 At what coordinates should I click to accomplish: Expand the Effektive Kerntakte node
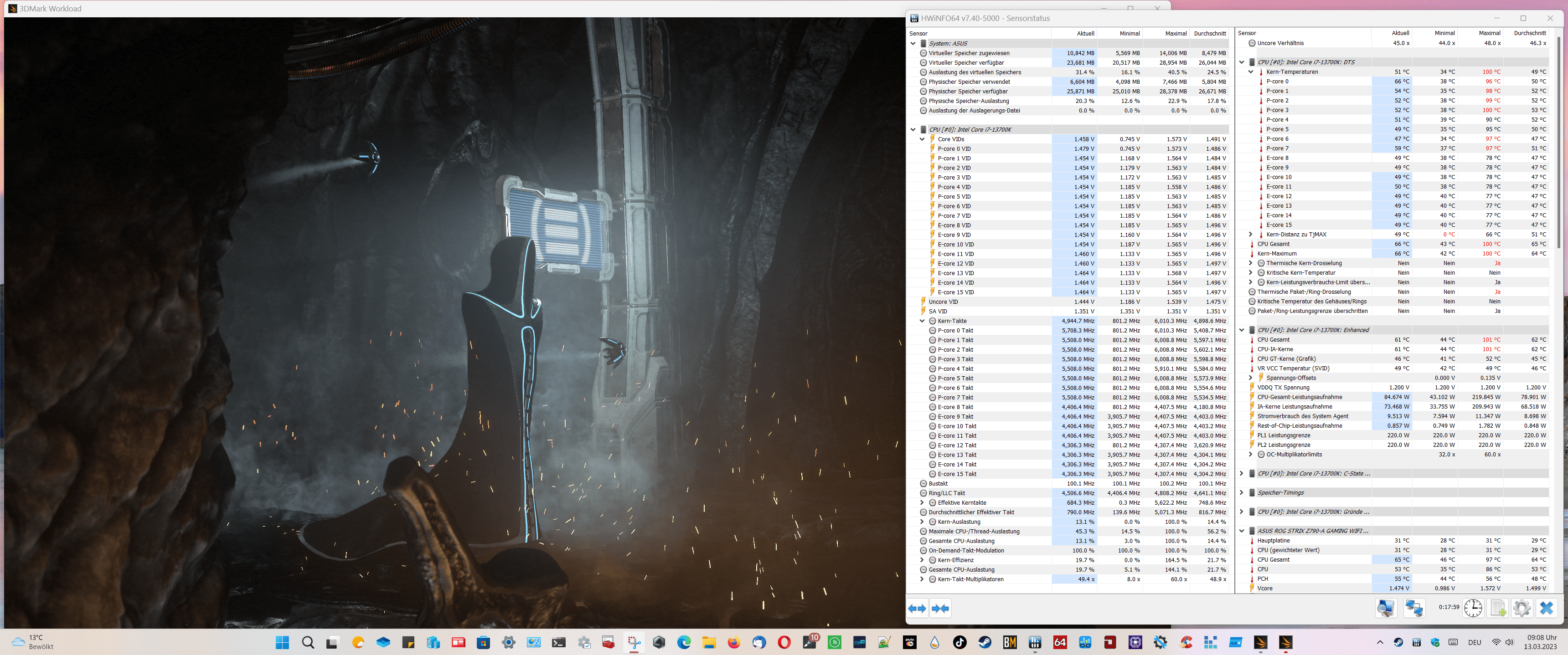[922, 503]
